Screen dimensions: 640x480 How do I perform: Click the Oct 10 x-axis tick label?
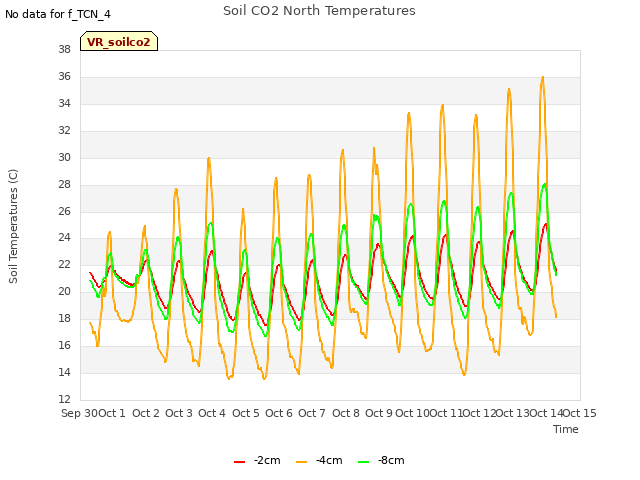[x=412, y=413]
